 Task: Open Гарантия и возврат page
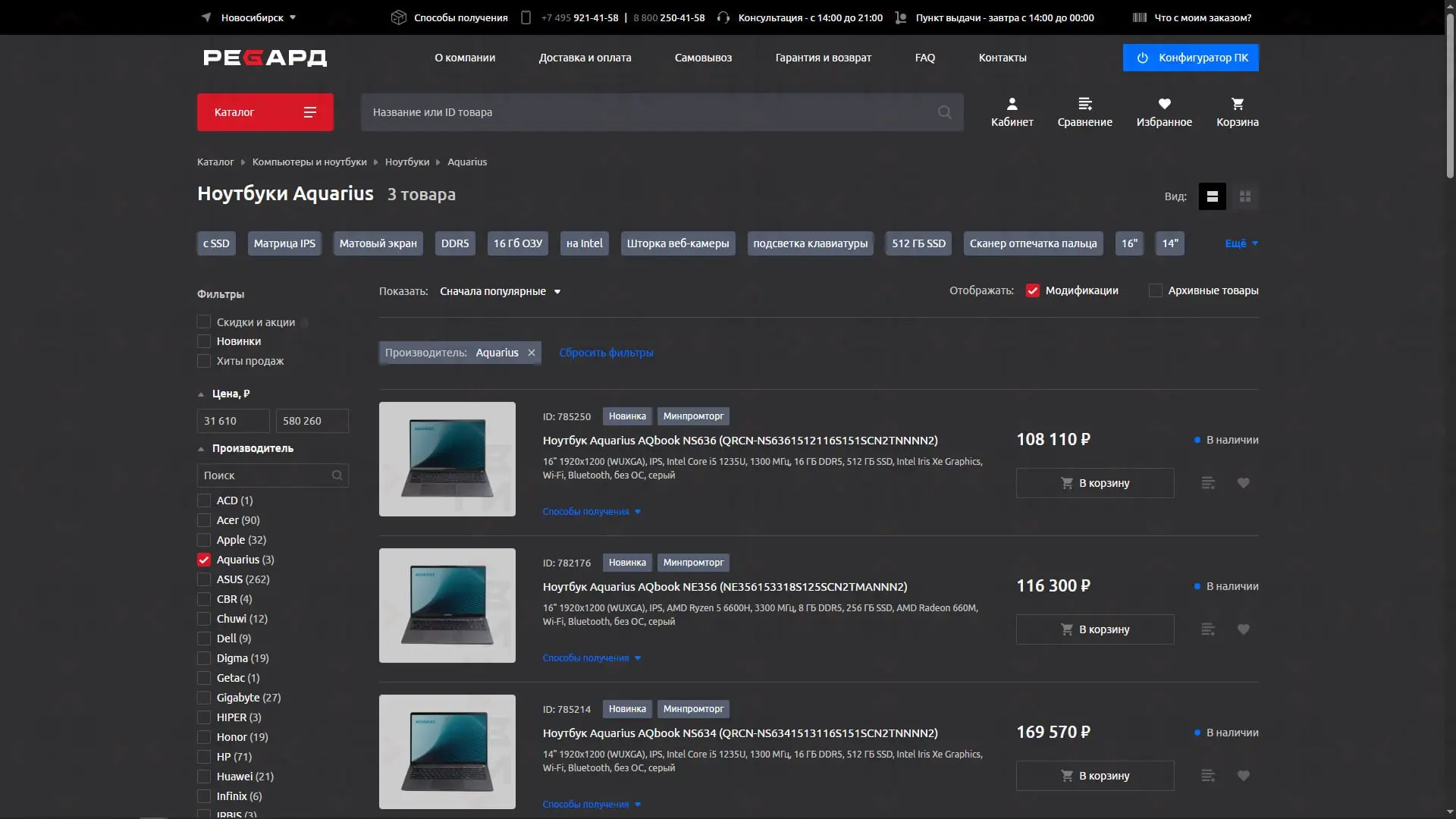point(823,58)
